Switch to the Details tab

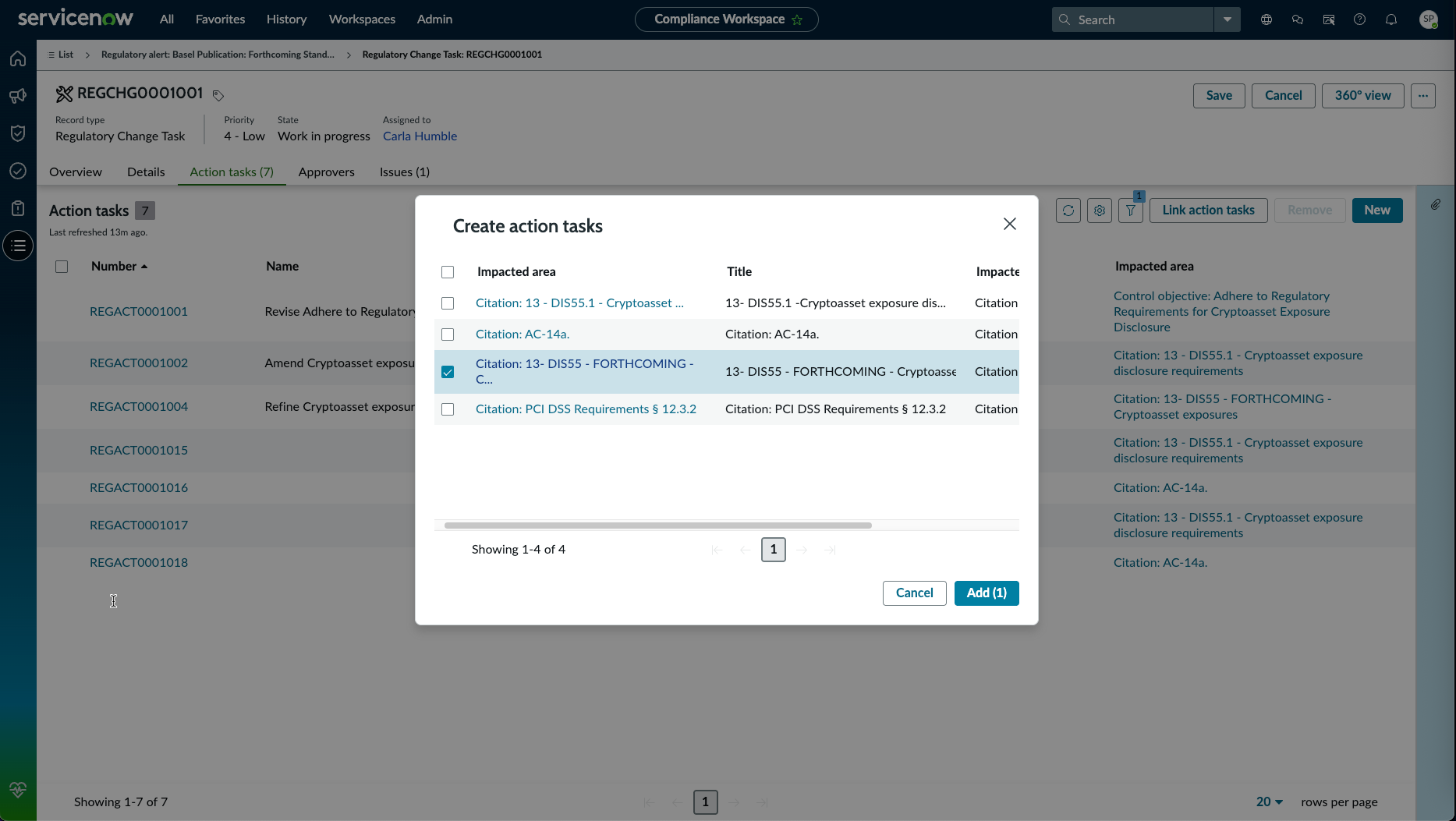146,172
